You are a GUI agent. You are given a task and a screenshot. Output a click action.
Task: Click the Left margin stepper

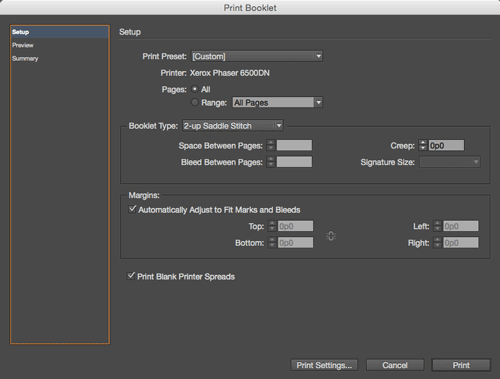coord(437,226)
